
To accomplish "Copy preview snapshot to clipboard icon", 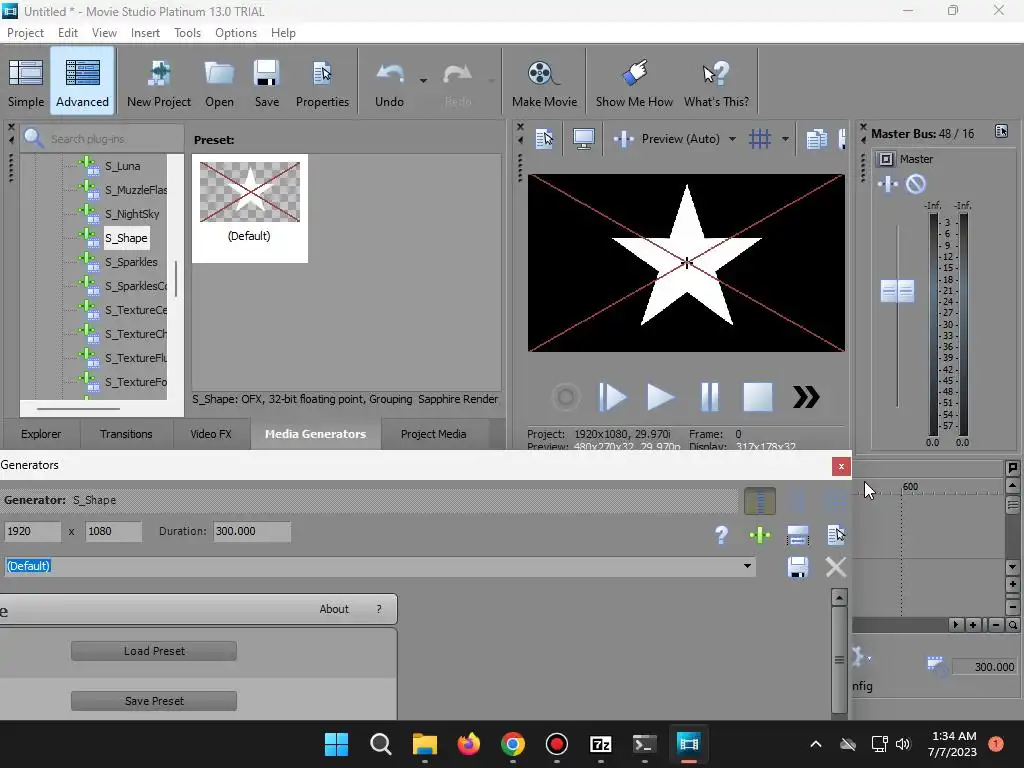I will click(x=816, y=138).
